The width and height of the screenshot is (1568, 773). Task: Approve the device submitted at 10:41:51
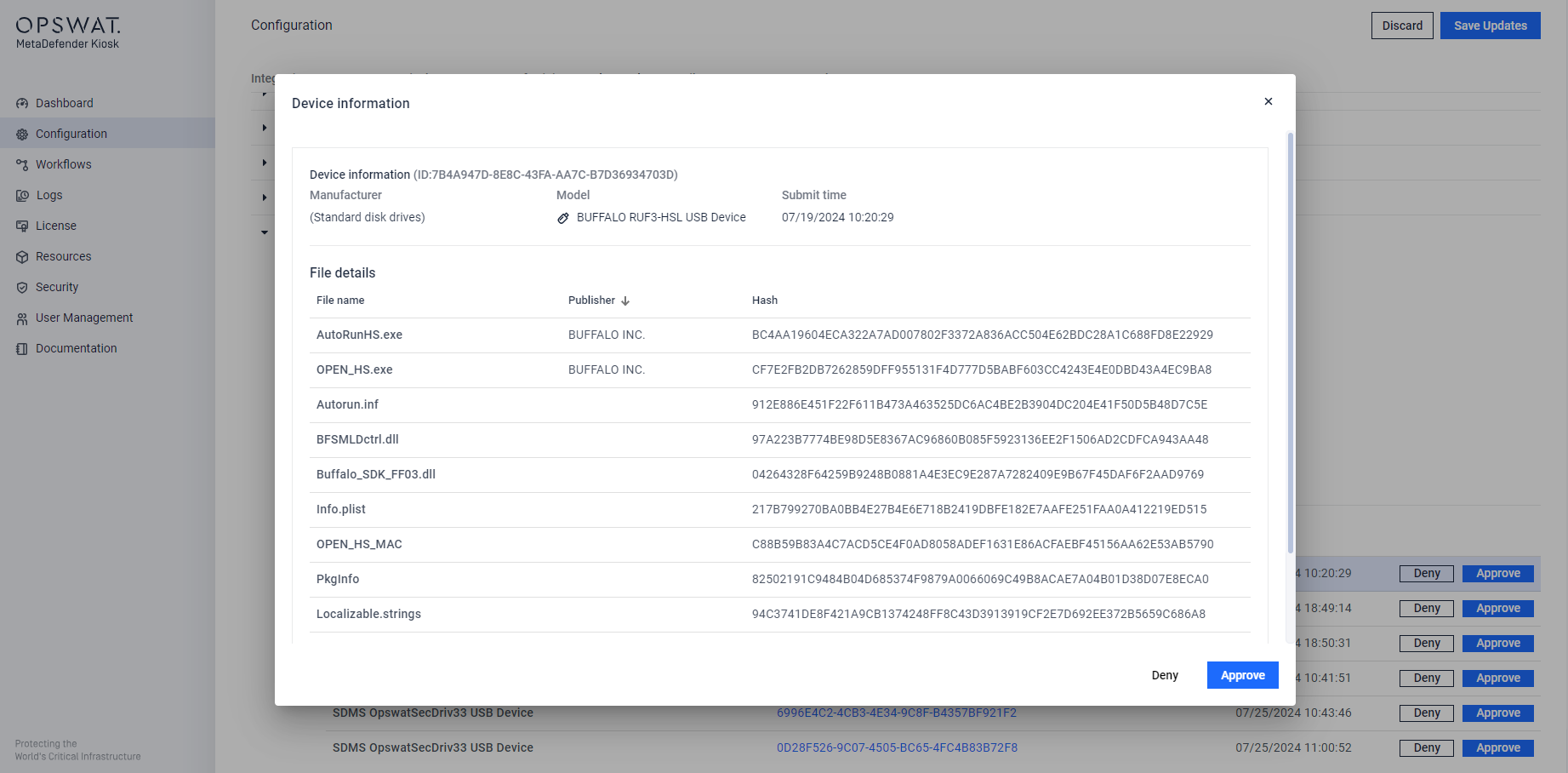point(1498,679)
